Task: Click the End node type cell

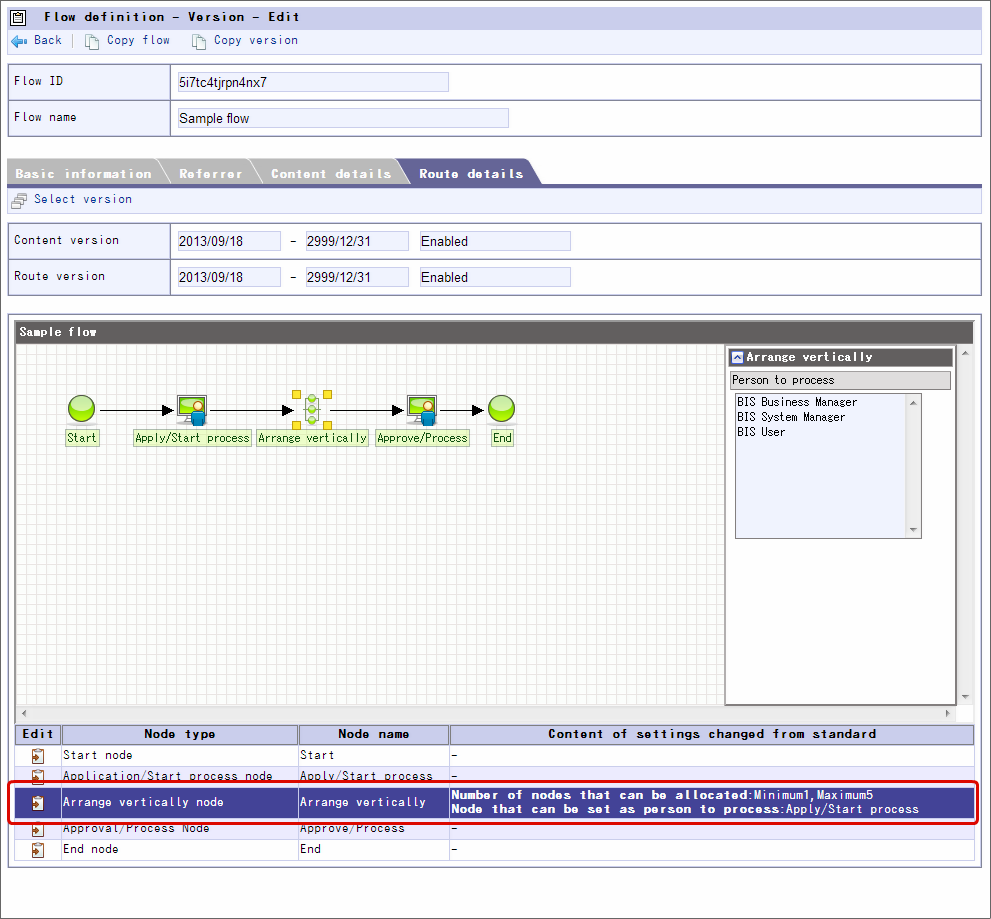Action: click(180, 850)
